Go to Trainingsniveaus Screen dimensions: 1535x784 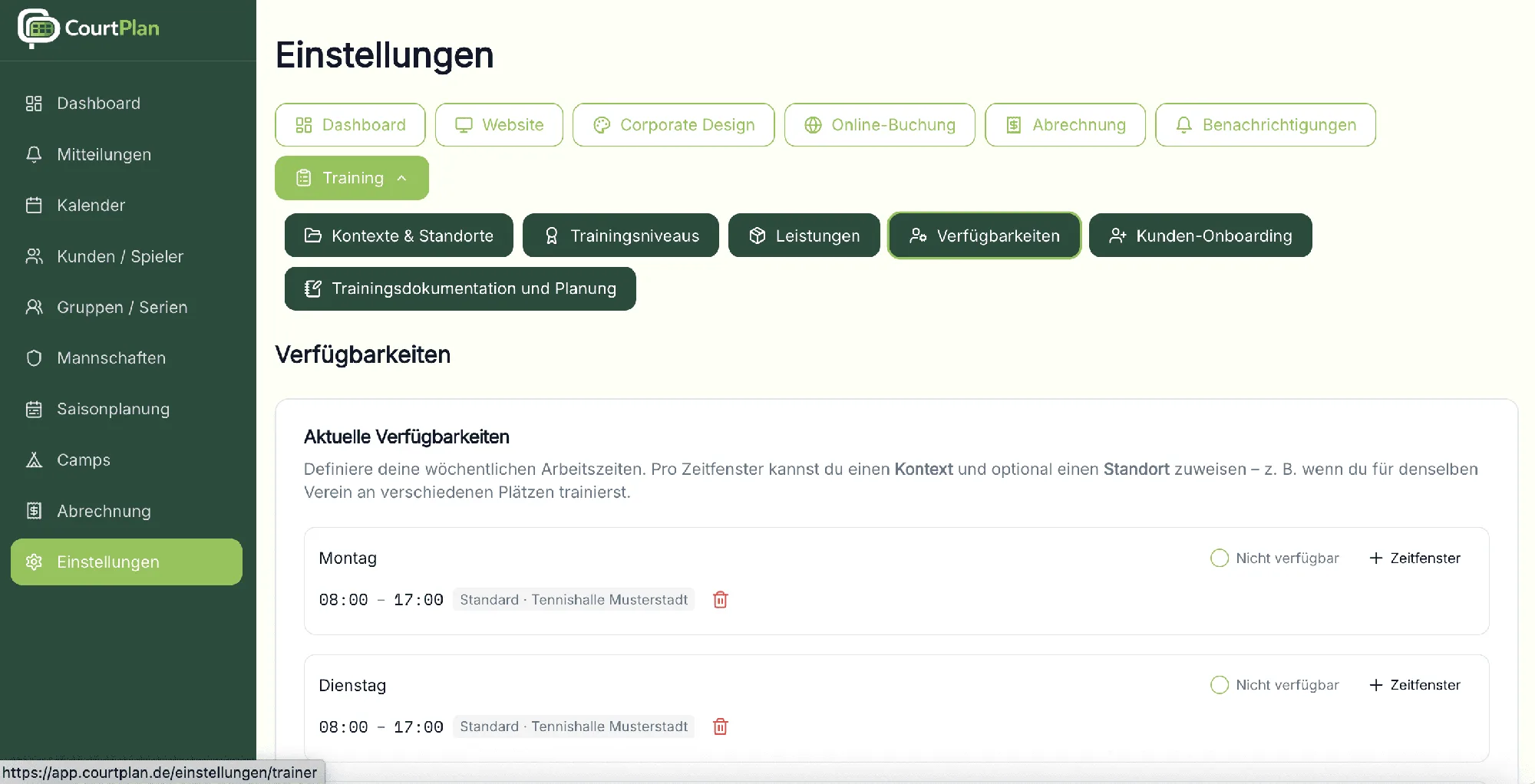(621, 236)
